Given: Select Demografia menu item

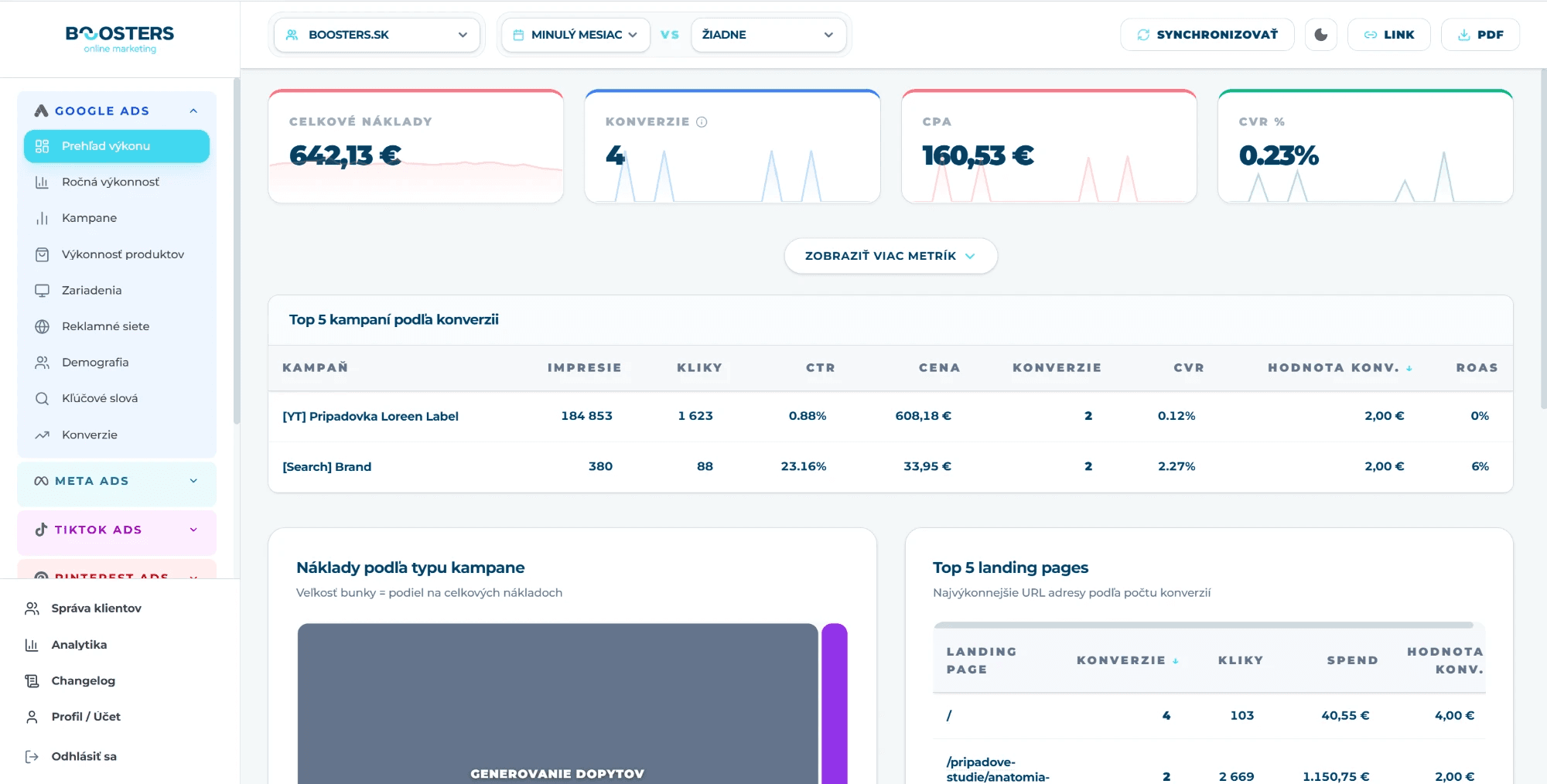Looking at the screenshot, I should point(117,363).
